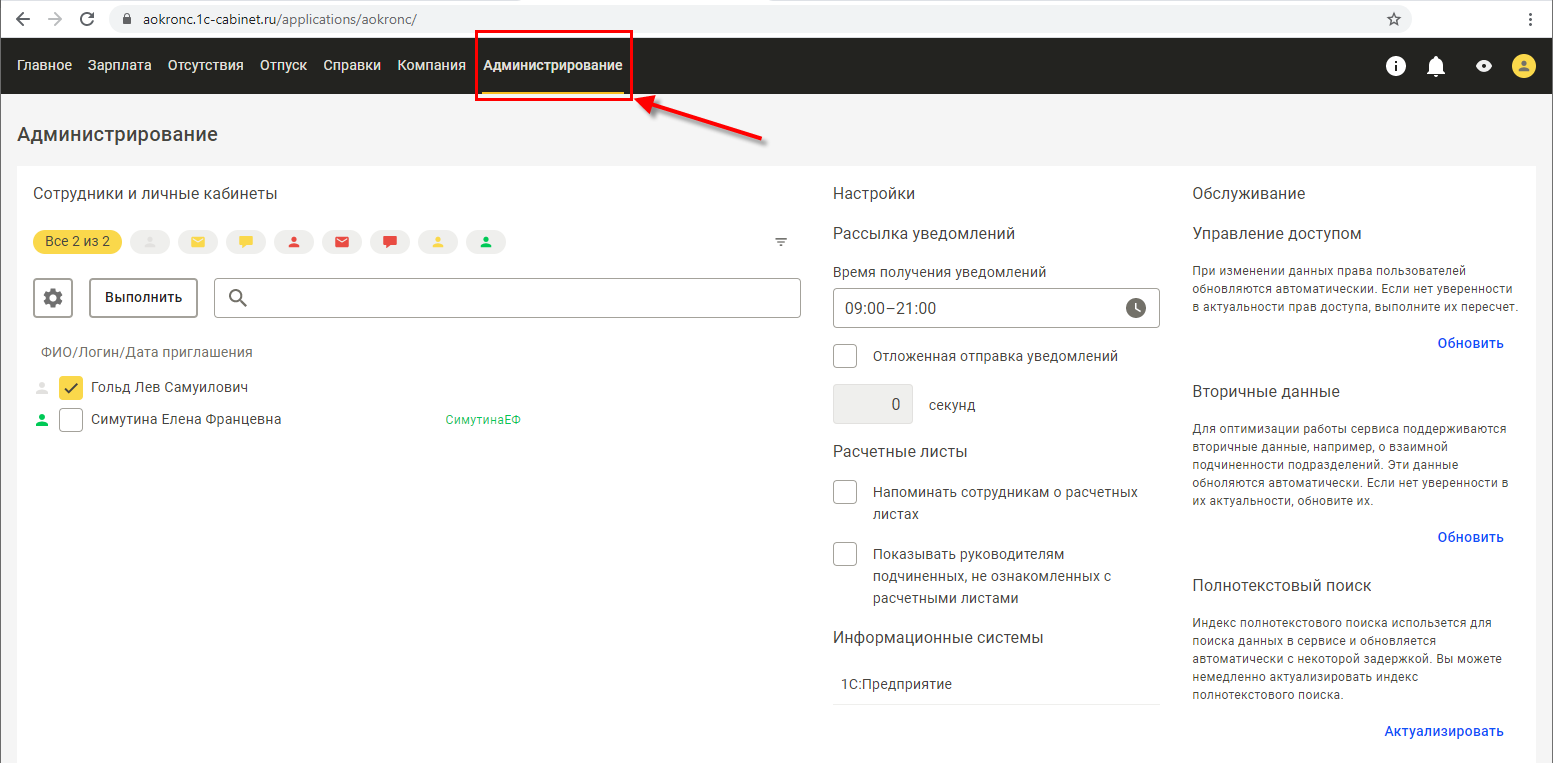Uncheck Гольд Лев Самуилович checkbox
The width and height of the screenshot is (1553, 763).
(71, 388)
